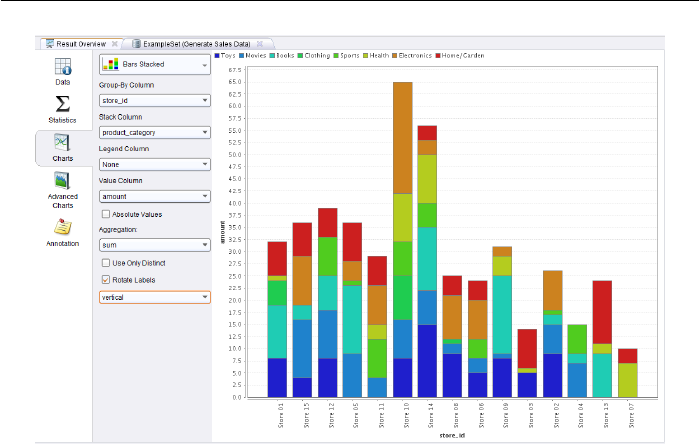
Task: Switch to the Charts view
Action: tap(62, 148)
